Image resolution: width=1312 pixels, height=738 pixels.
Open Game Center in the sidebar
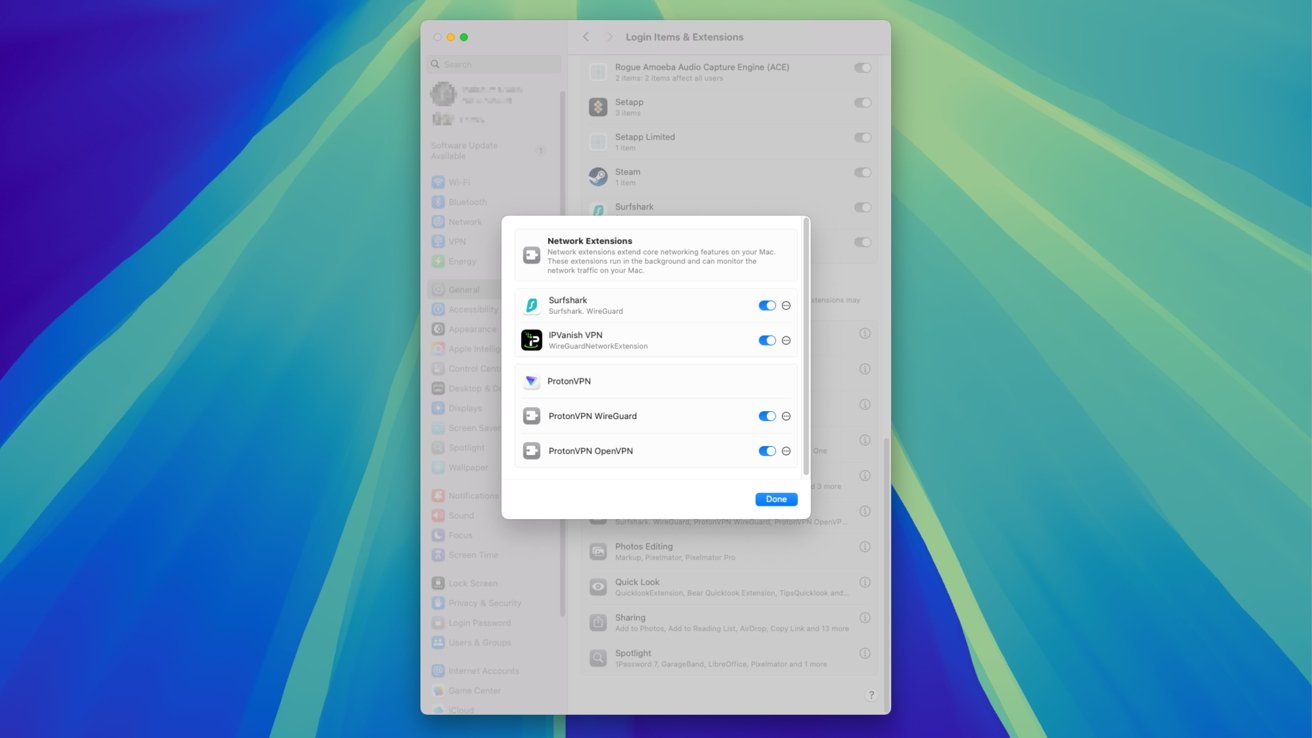point(493,691)
